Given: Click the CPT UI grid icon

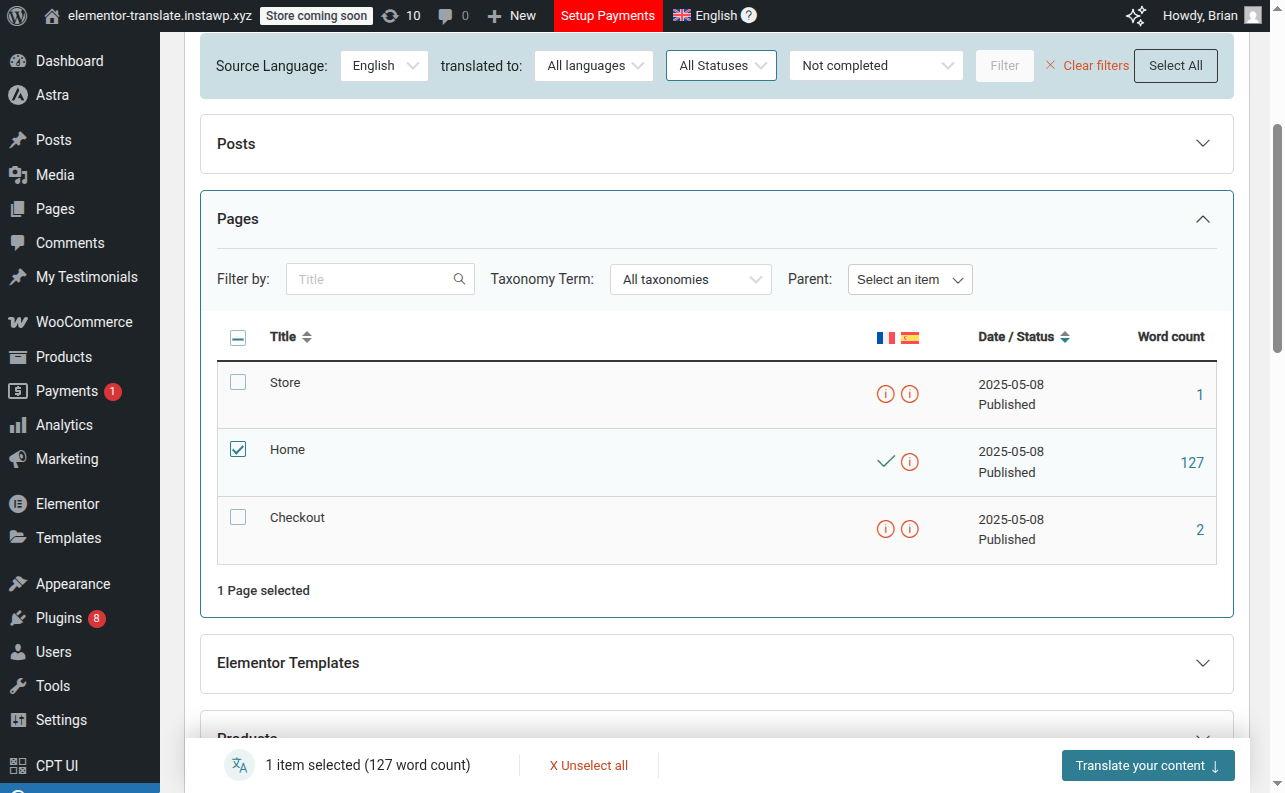Looking at the screenshot, I should click(x=17, y=766).
